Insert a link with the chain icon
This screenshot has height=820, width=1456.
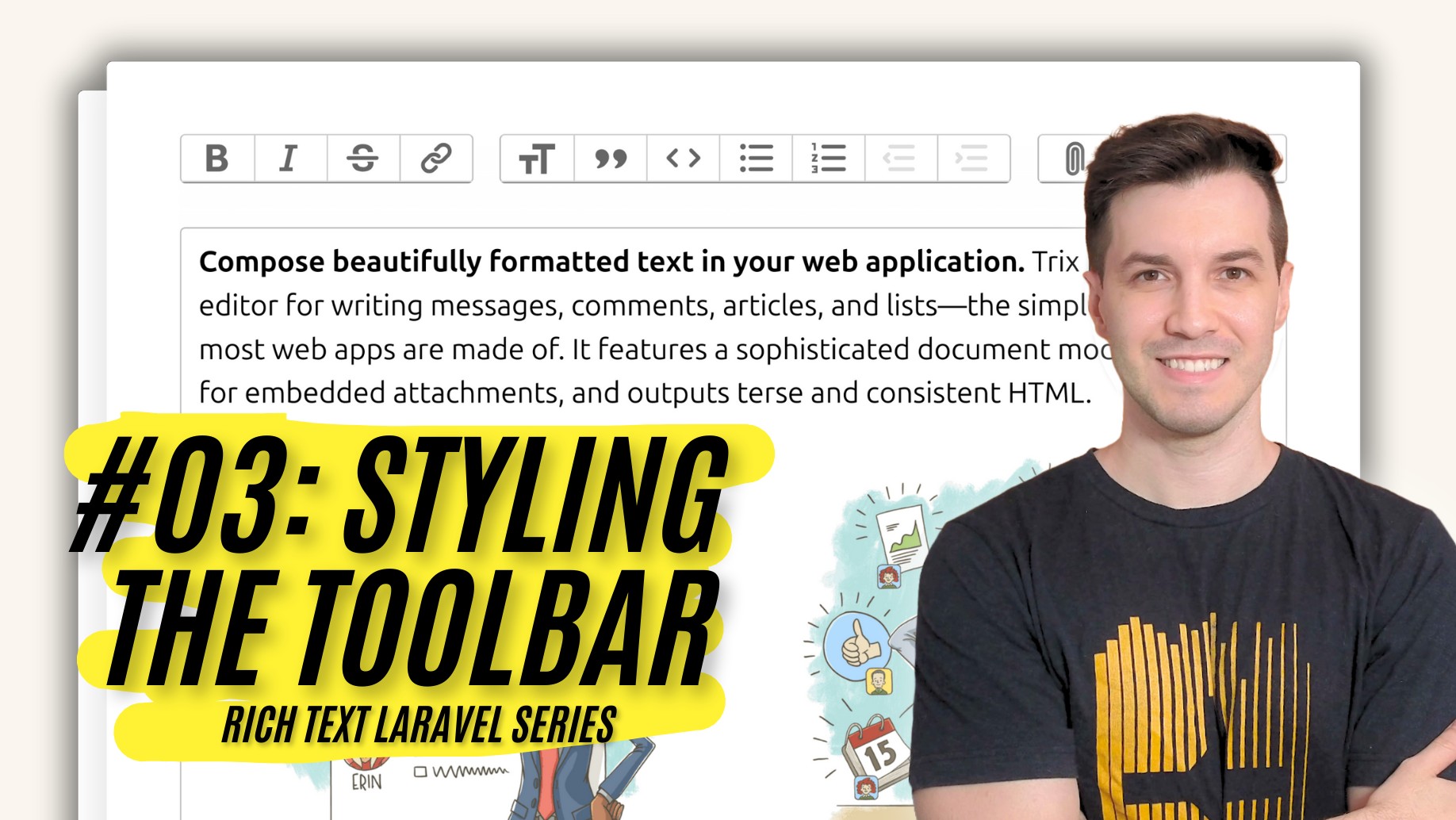click(x=436, y=159)
